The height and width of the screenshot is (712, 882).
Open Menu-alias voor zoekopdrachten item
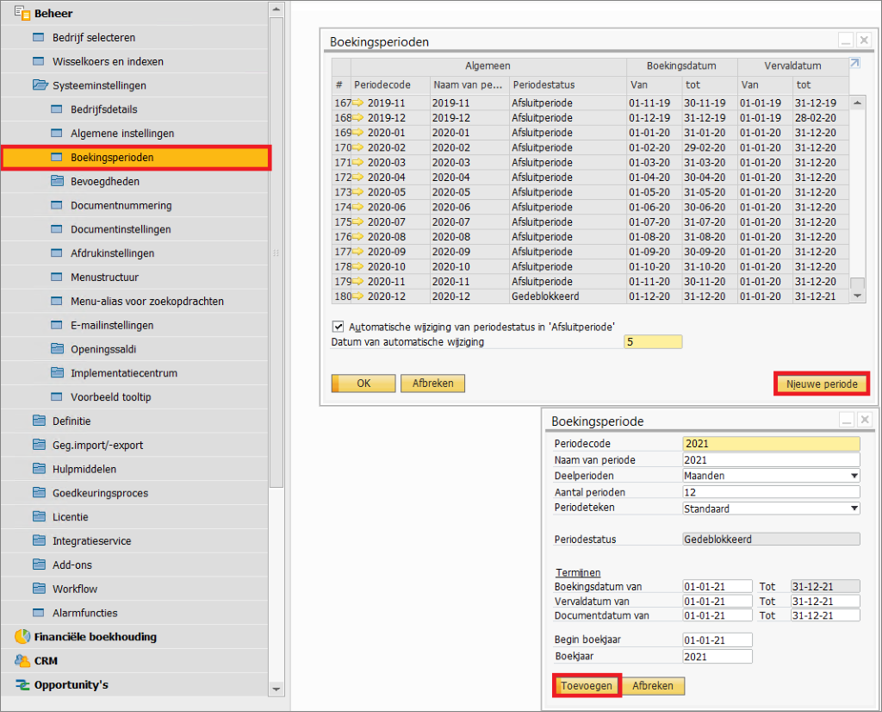(x=147, y=301)
